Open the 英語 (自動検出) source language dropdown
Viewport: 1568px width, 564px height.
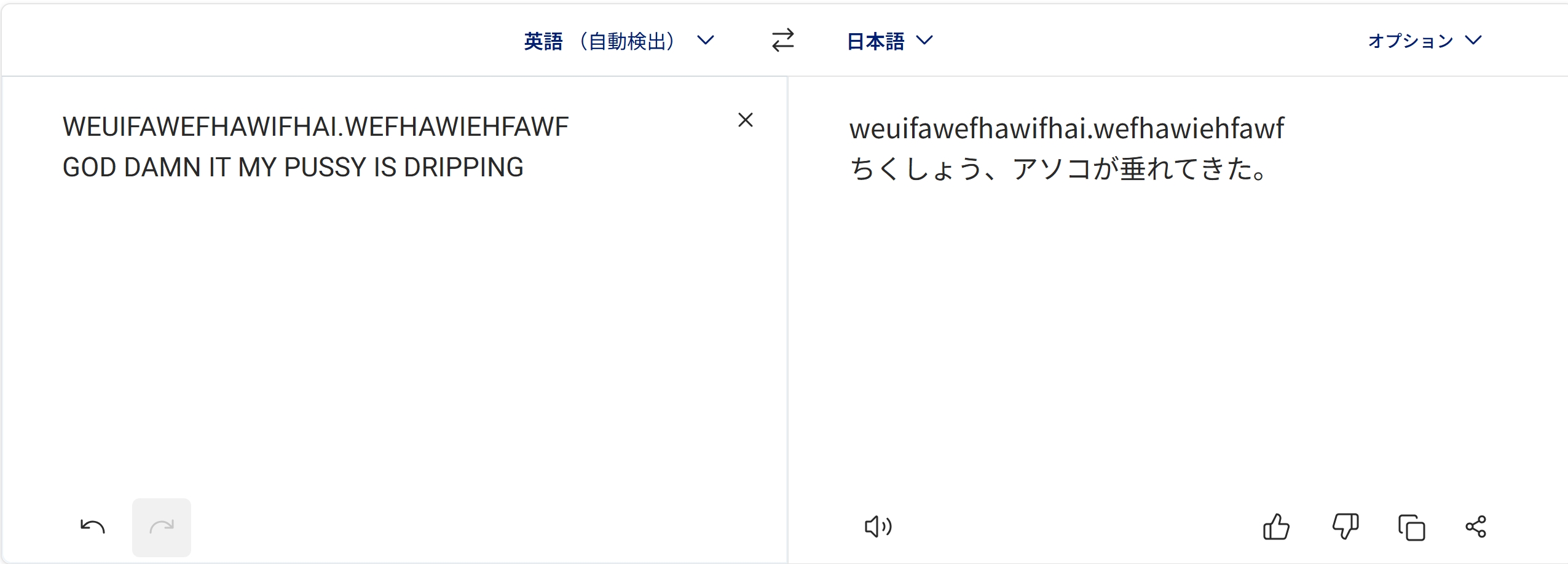(x=619, y=41)
